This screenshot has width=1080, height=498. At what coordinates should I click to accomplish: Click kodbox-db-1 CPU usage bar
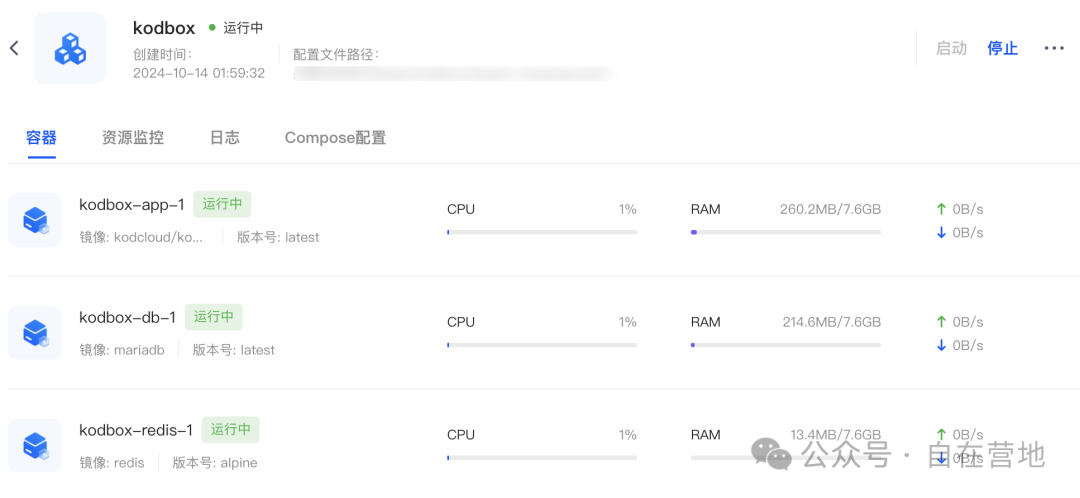tap(541, 345)
